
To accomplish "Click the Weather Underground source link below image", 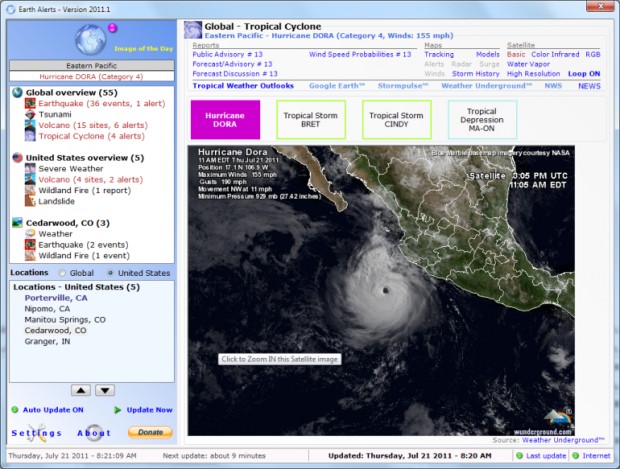I will [563, 440].
